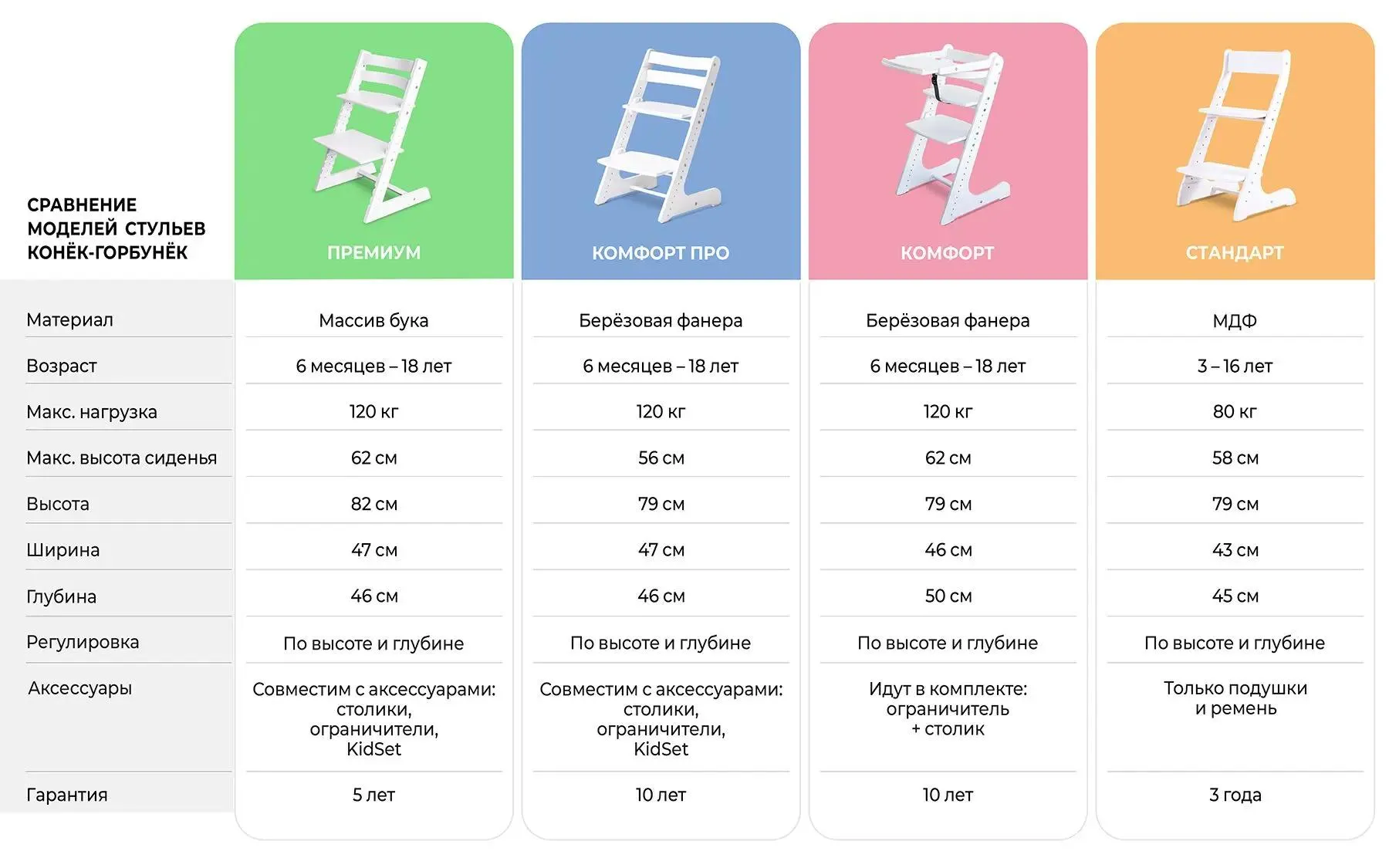Click the Комфорт Про chair image
This screenshot has width=1389, height=868.
660,137
